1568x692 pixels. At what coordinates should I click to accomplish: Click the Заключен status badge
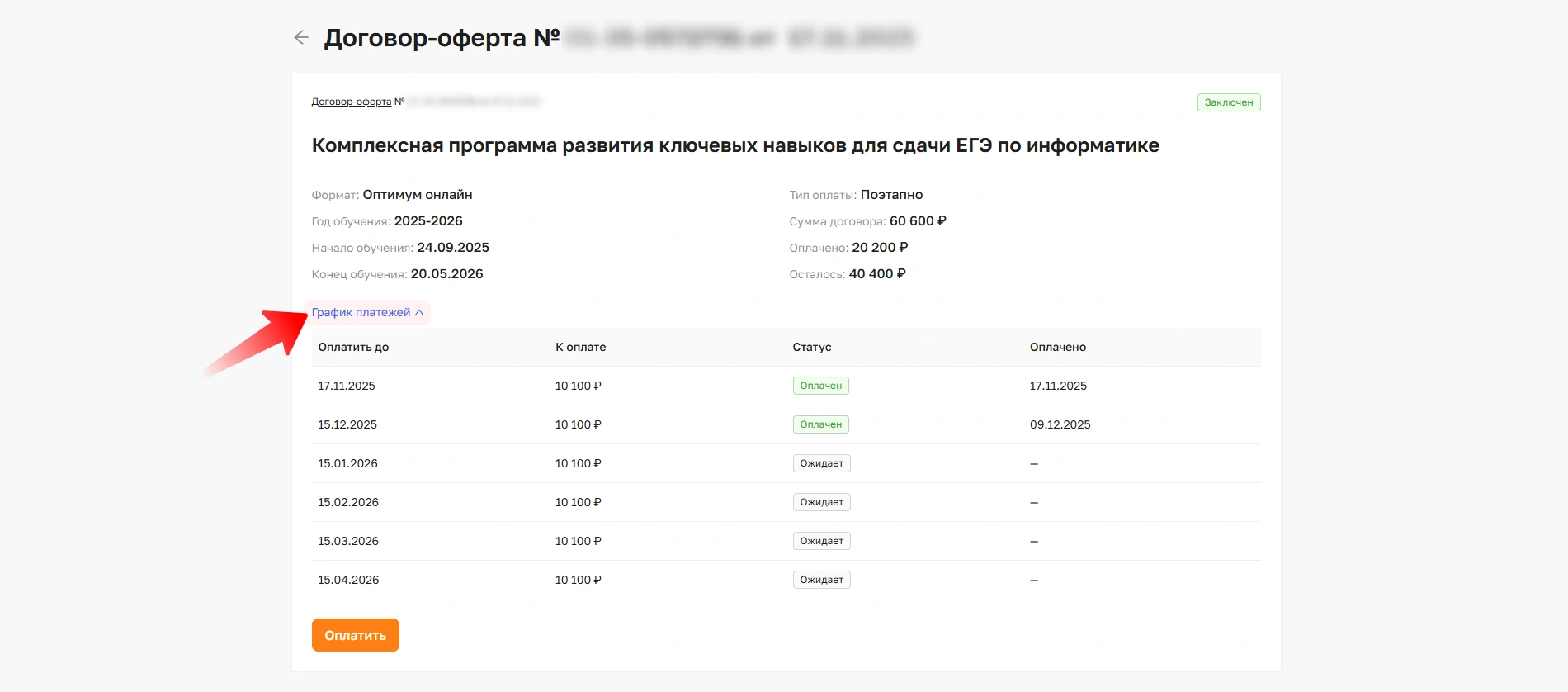[1228, 102]
